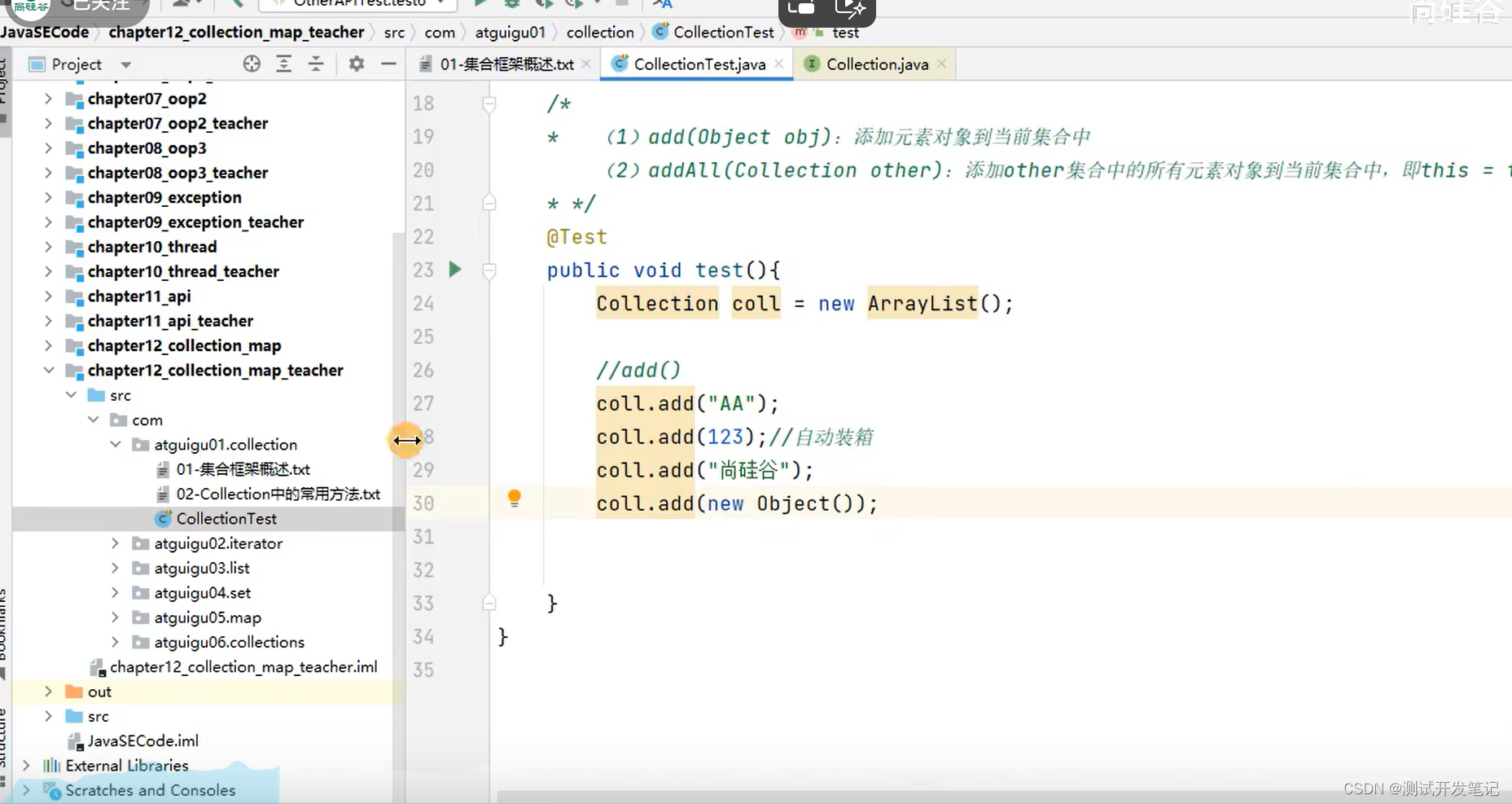
Task: Expand the chapter12_collection_map module
Action: [48, 345]
